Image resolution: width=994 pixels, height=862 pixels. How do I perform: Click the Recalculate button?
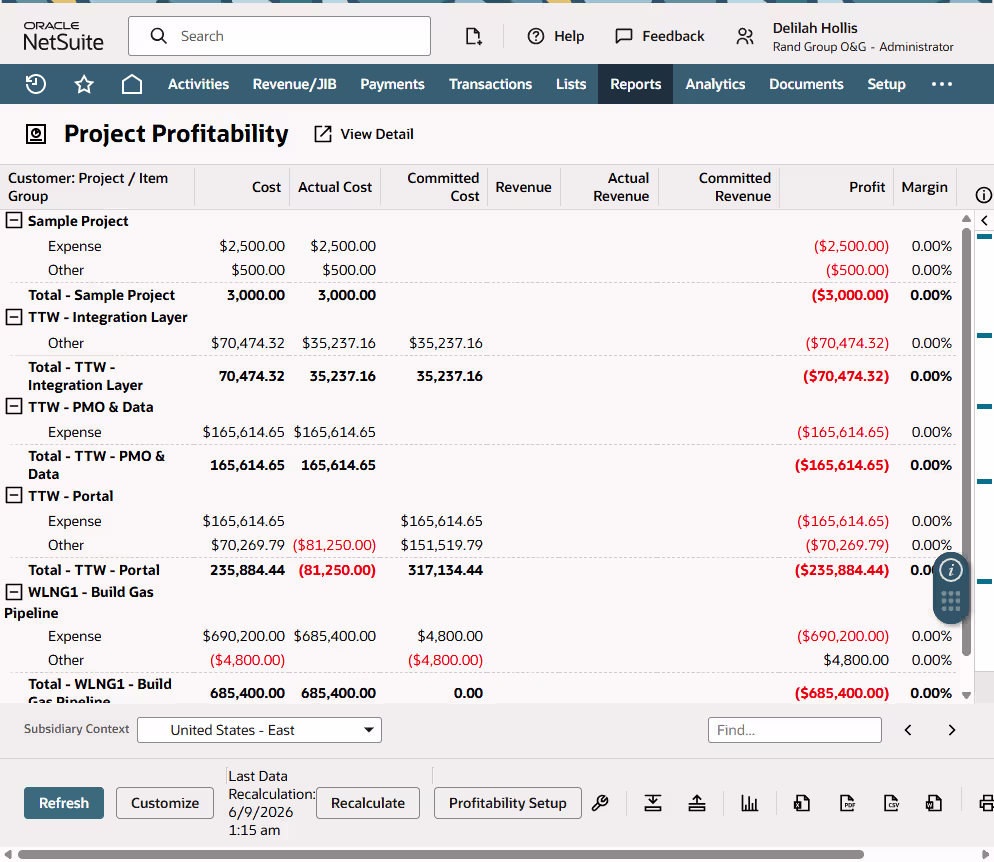pos(368,803)
